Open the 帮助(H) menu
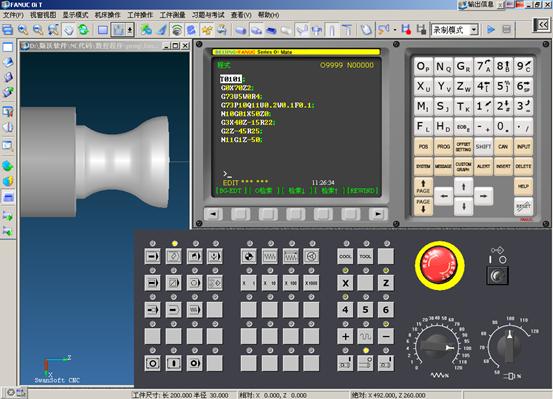Viewport: 553px width, 399px height. (x=268, y=15)
